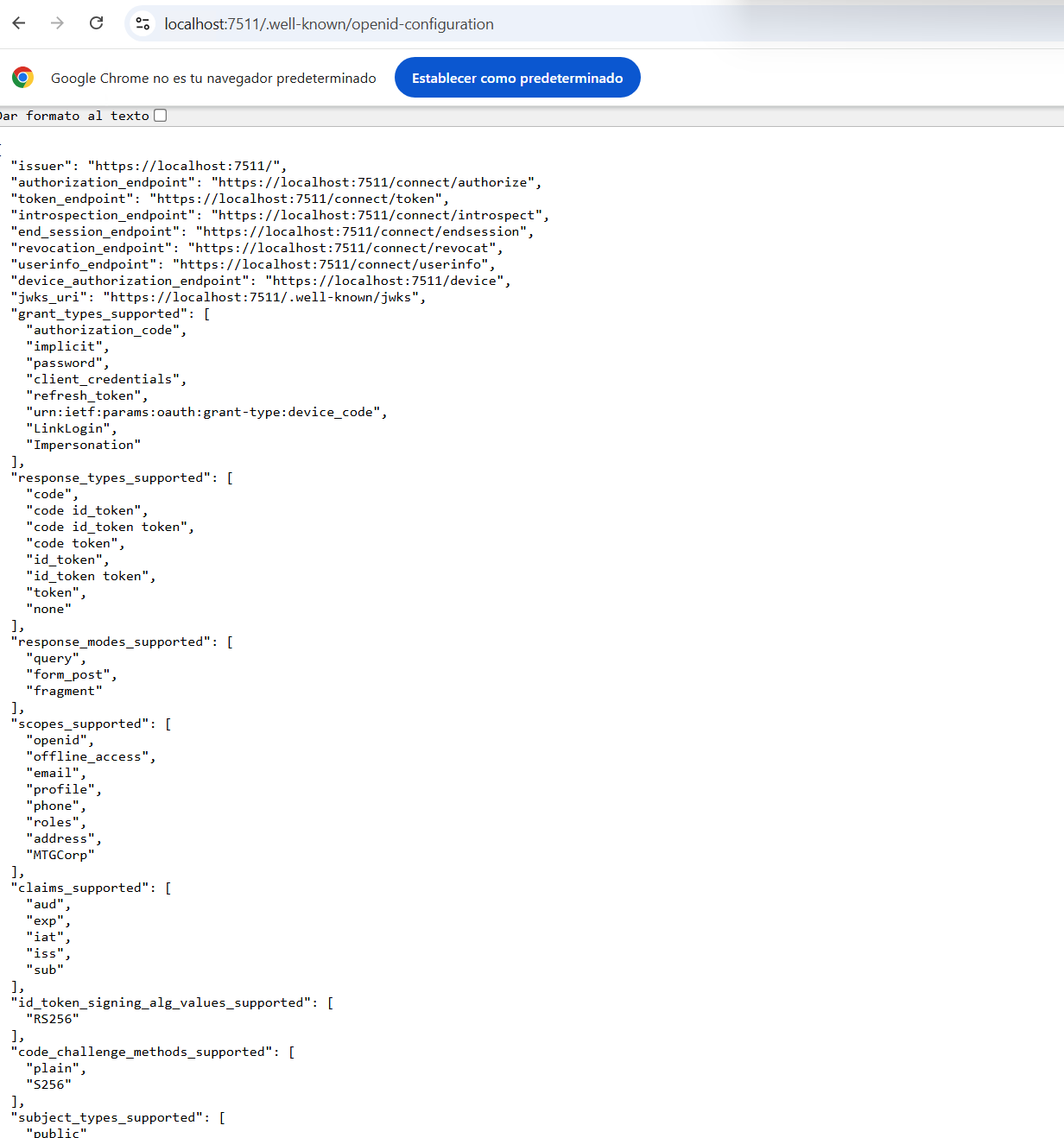This screenshot has height=1138, width=1064.
Task: Click the "grant_types_supported" key
Action: (x=99, y=313)
